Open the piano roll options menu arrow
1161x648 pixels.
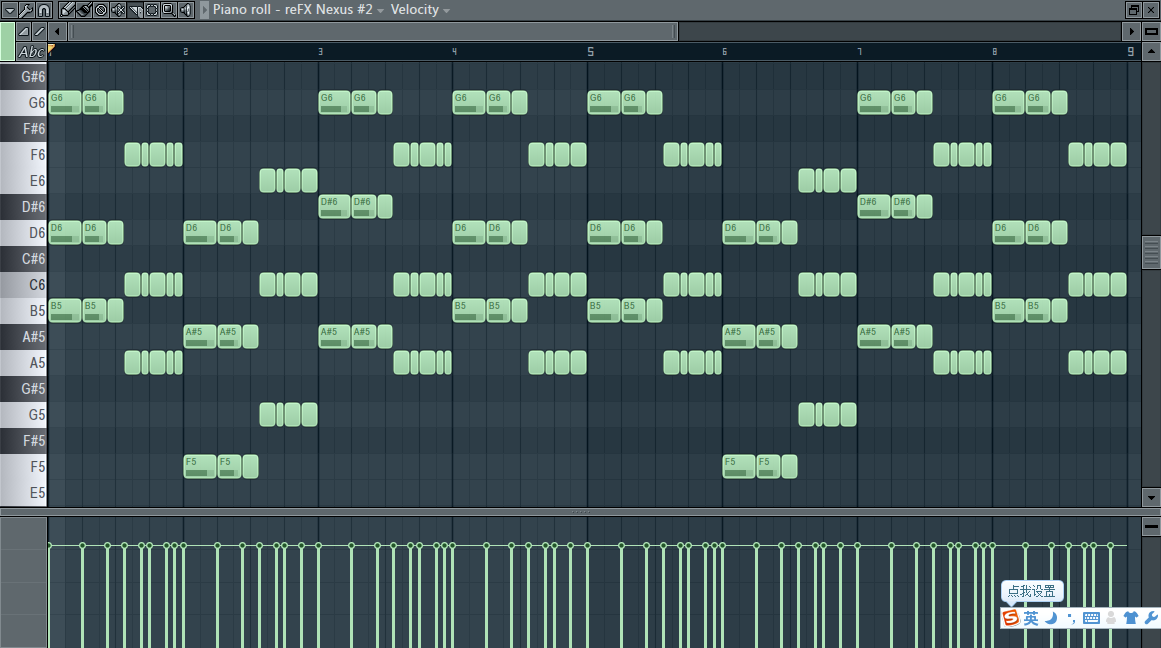(x=10, y=10)
